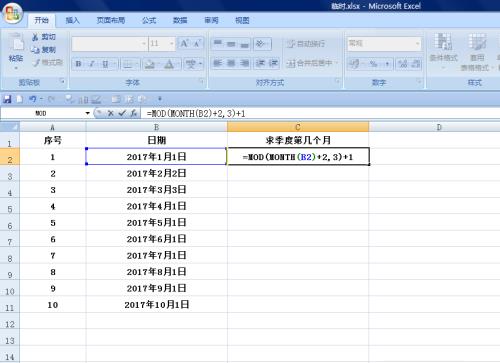Image resolution: width=500 pixels, height=363 pixels.
Task: Increase font size with the large A
Action: click(x=184, y=43)
